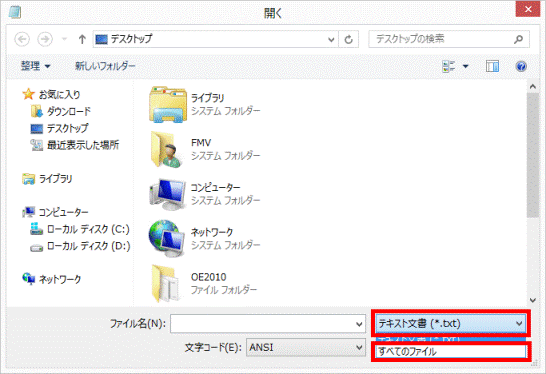
Task: Select the FMV user folder icon
Action: tap(166, 150)
